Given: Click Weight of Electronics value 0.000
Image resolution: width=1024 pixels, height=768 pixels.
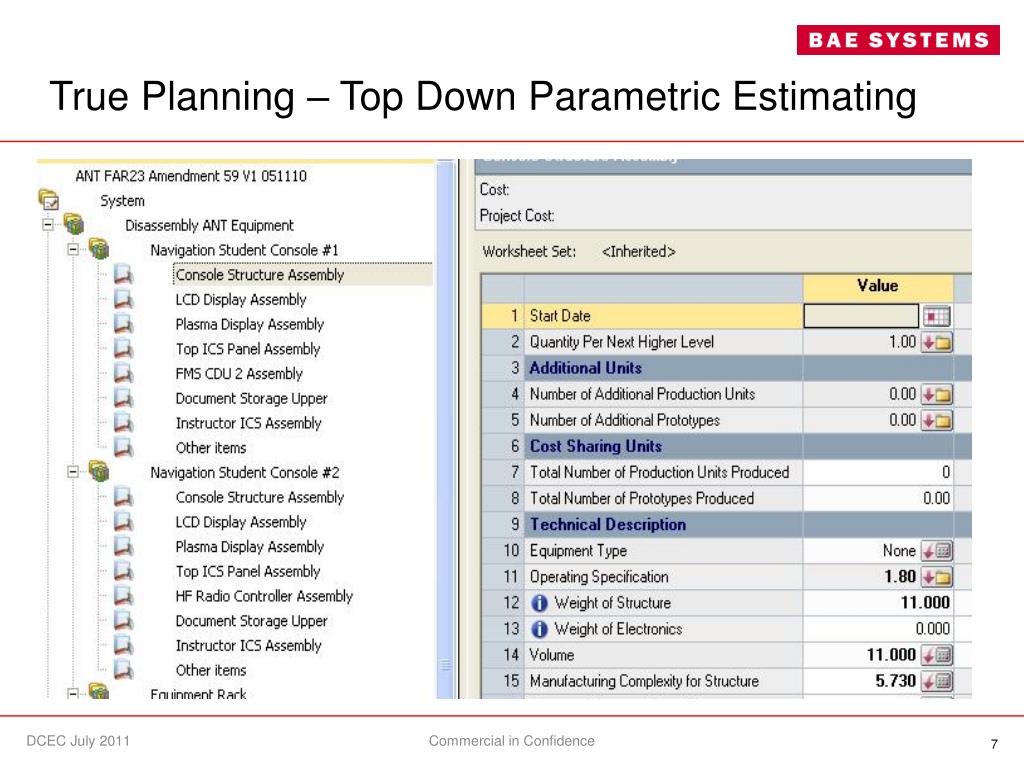Looking at the screenshot, I should point(933,629).
